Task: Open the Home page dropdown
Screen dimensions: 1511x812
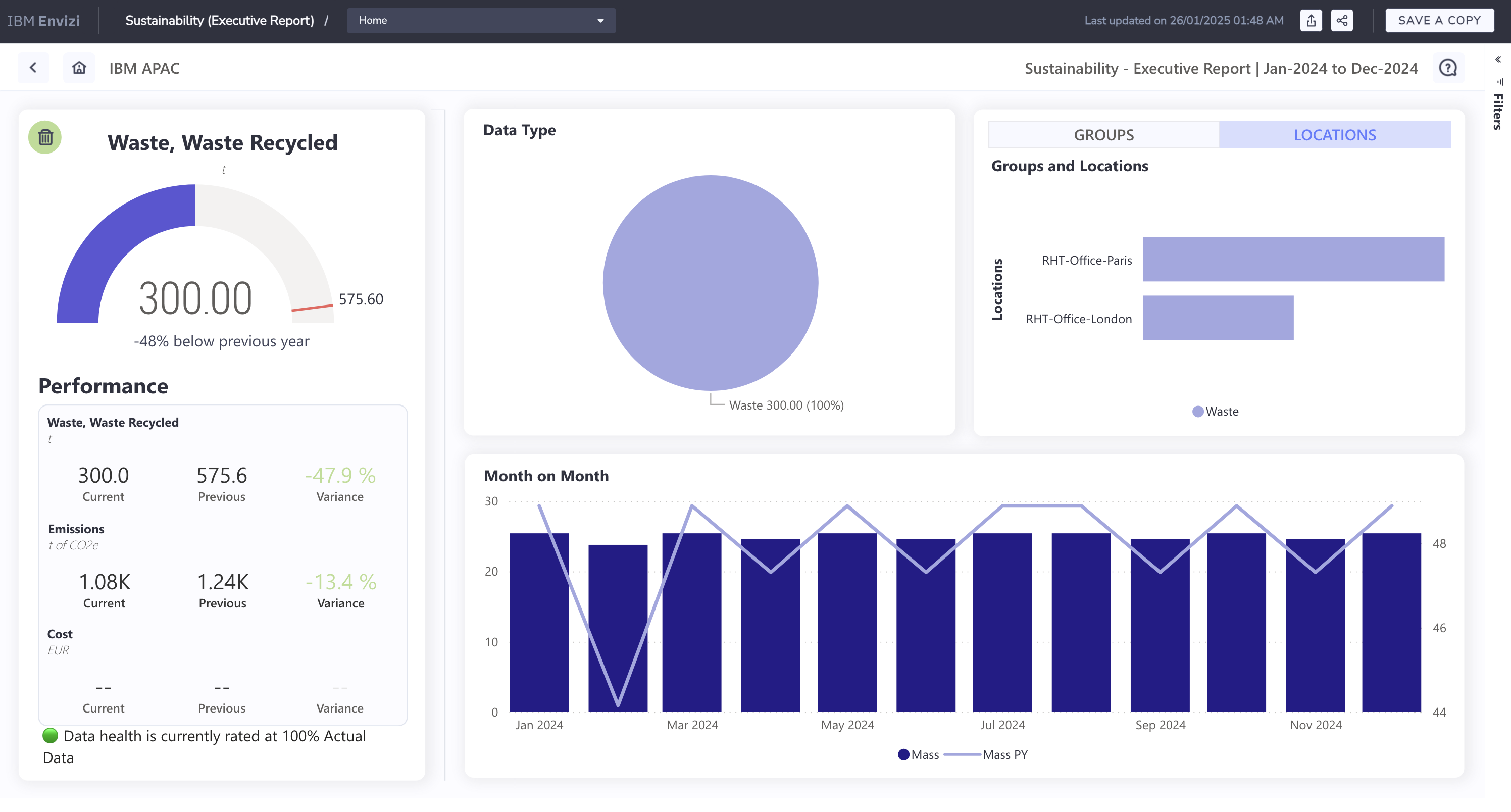Action: pos(480,21)
